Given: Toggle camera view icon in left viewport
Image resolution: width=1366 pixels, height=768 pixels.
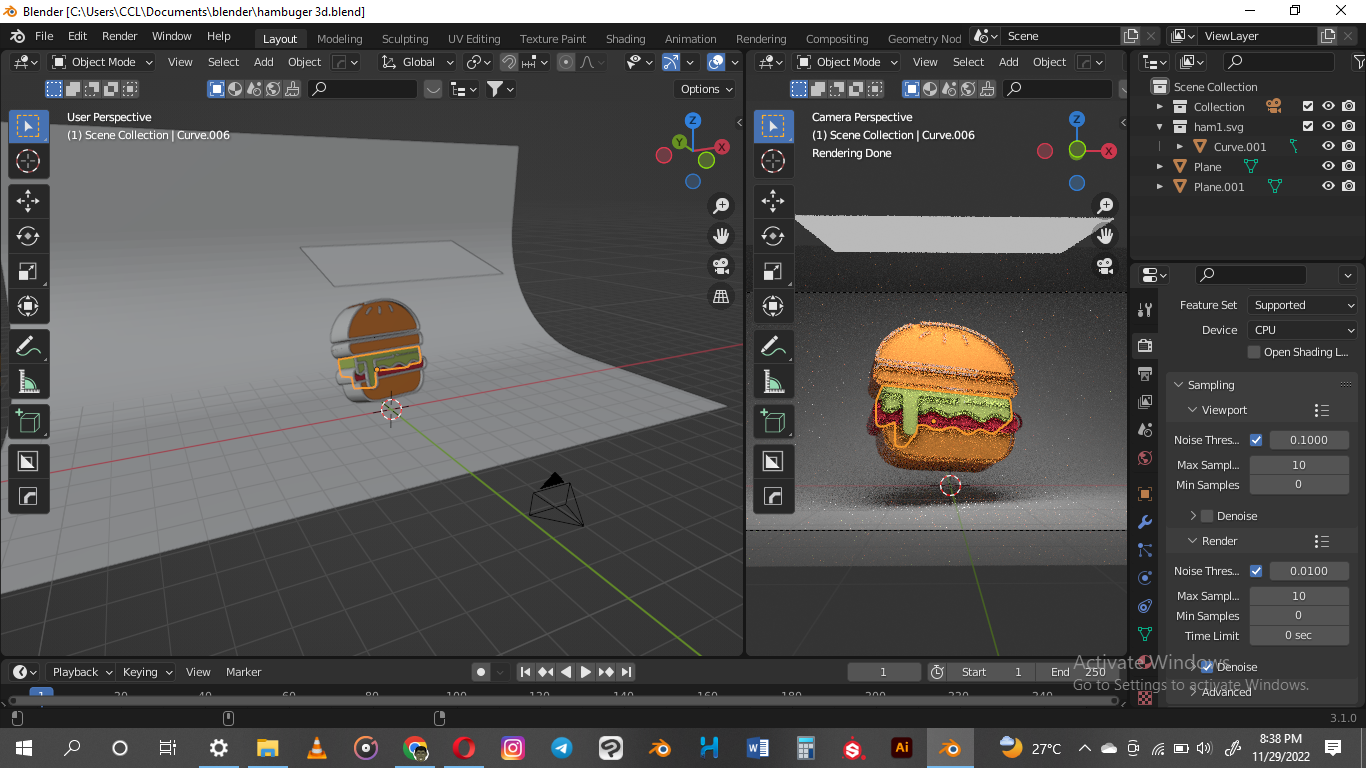Looking at the screenshot, I should [x=720, y=266].
